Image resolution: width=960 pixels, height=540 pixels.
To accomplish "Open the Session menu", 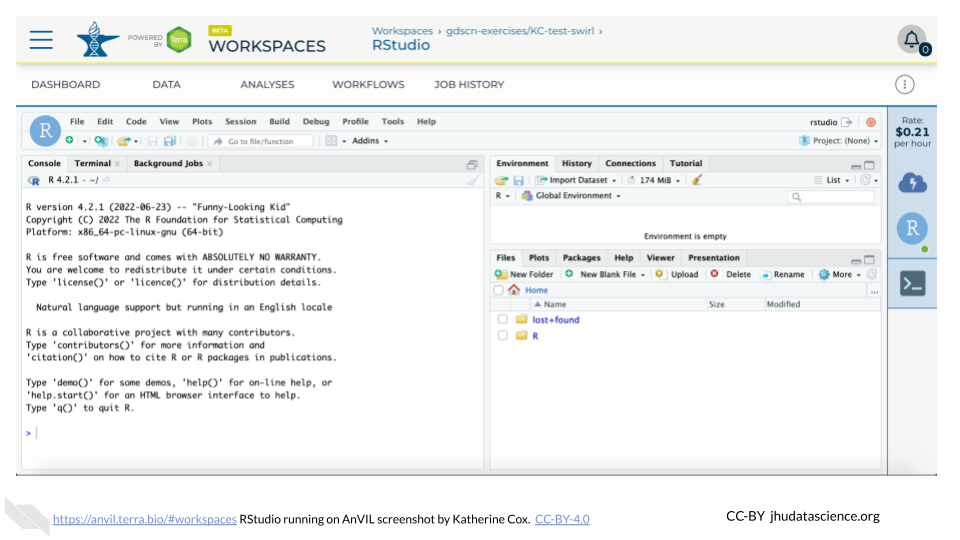I will [x=240, y=122].
